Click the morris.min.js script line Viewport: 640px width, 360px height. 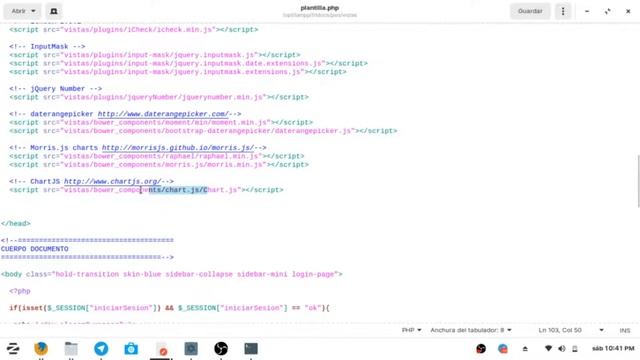point(159,164)
